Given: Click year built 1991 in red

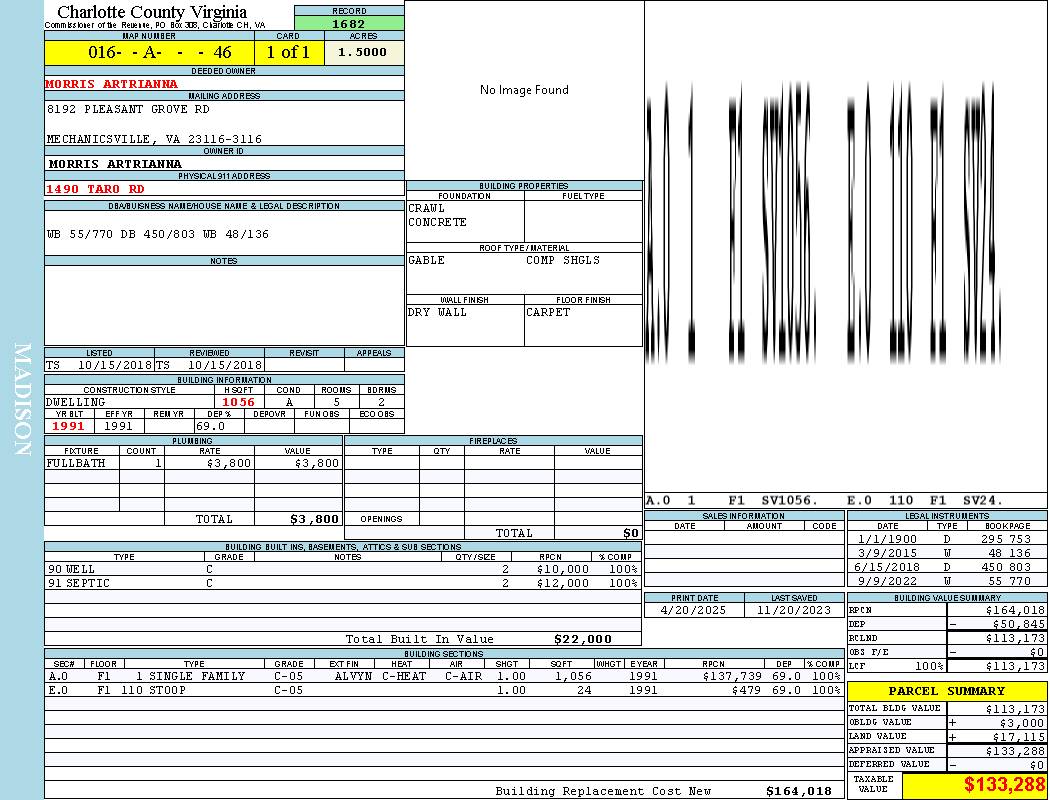Looking at the screenshot, I should [68, 426].
